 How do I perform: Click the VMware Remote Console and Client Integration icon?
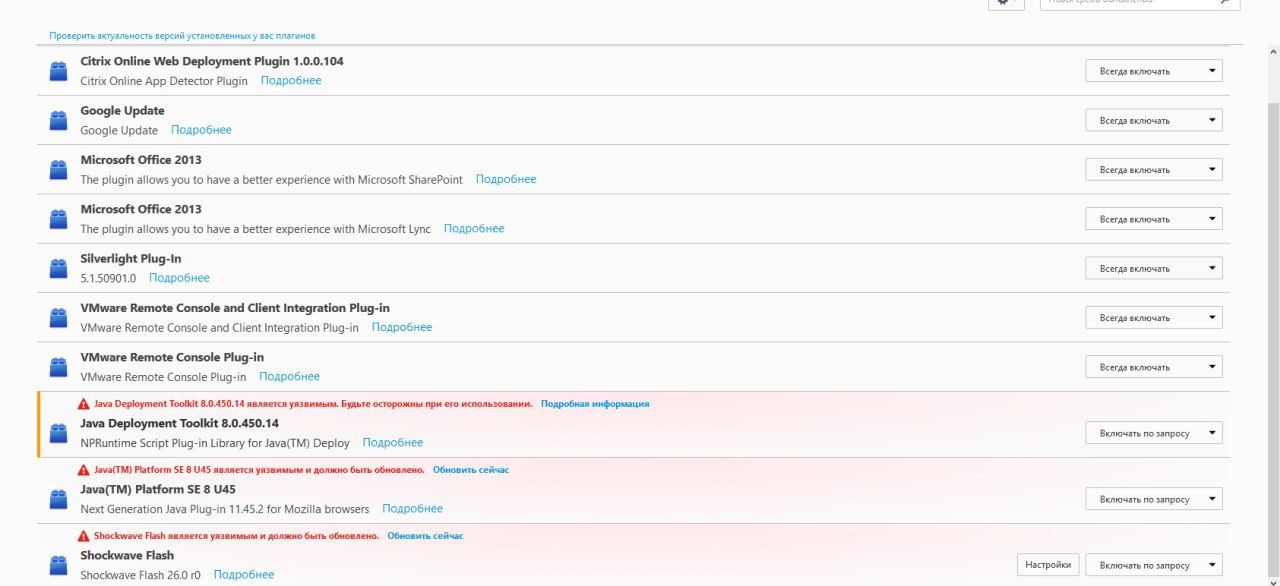coord(58,317)
